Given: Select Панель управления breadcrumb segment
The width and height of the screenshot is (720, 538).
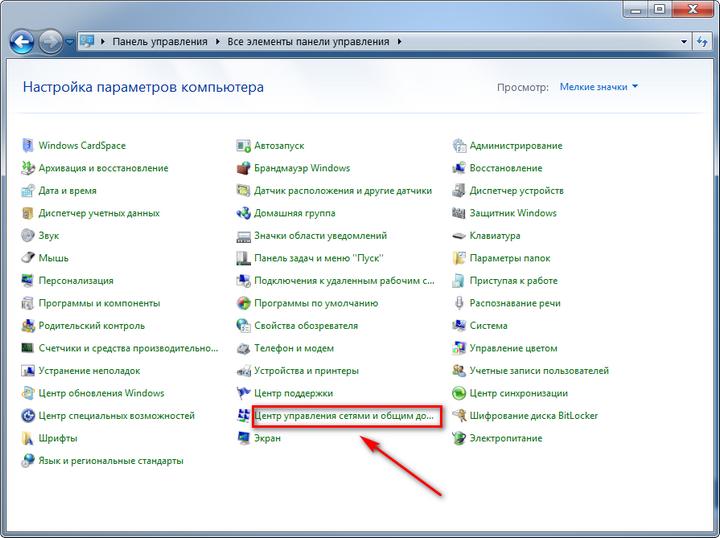Looking at the screenshot, I should pyautogui.click(x=160, y=42).
